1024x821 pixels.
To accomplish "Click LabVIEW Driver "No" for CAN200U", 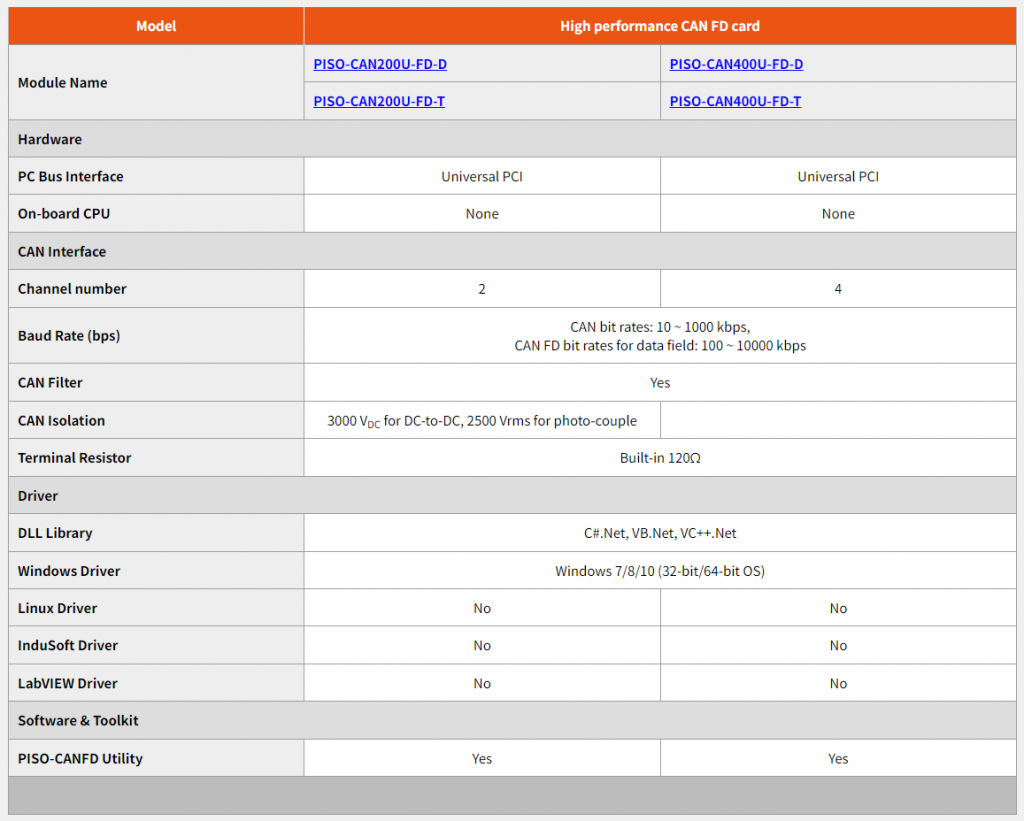I will (x=482, y=683).
